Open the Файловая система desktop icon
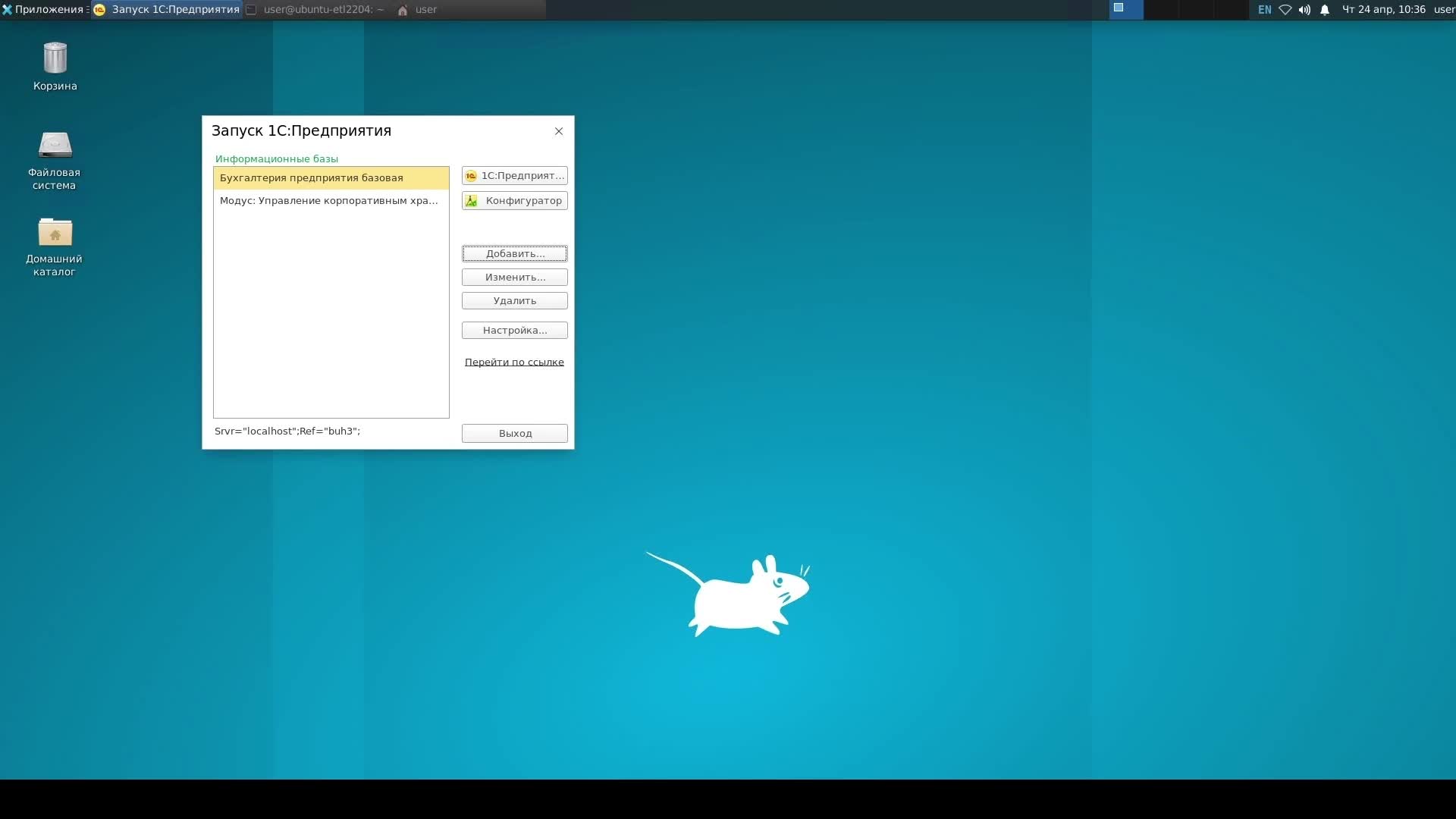Image resolution: width=1456 pixels, height=819 pixels. pos(55,145)
